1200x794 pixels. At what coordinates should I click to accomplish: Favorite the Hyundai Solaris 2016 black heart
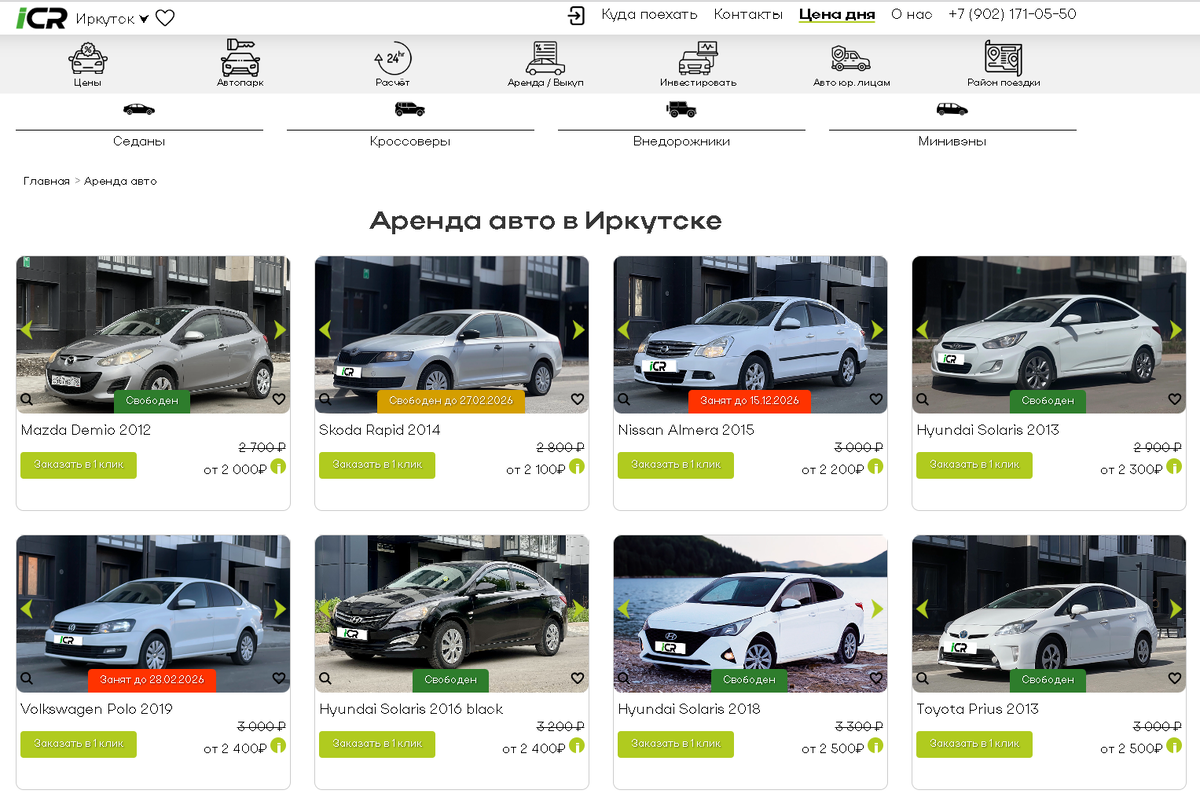(x=578, y=678)
